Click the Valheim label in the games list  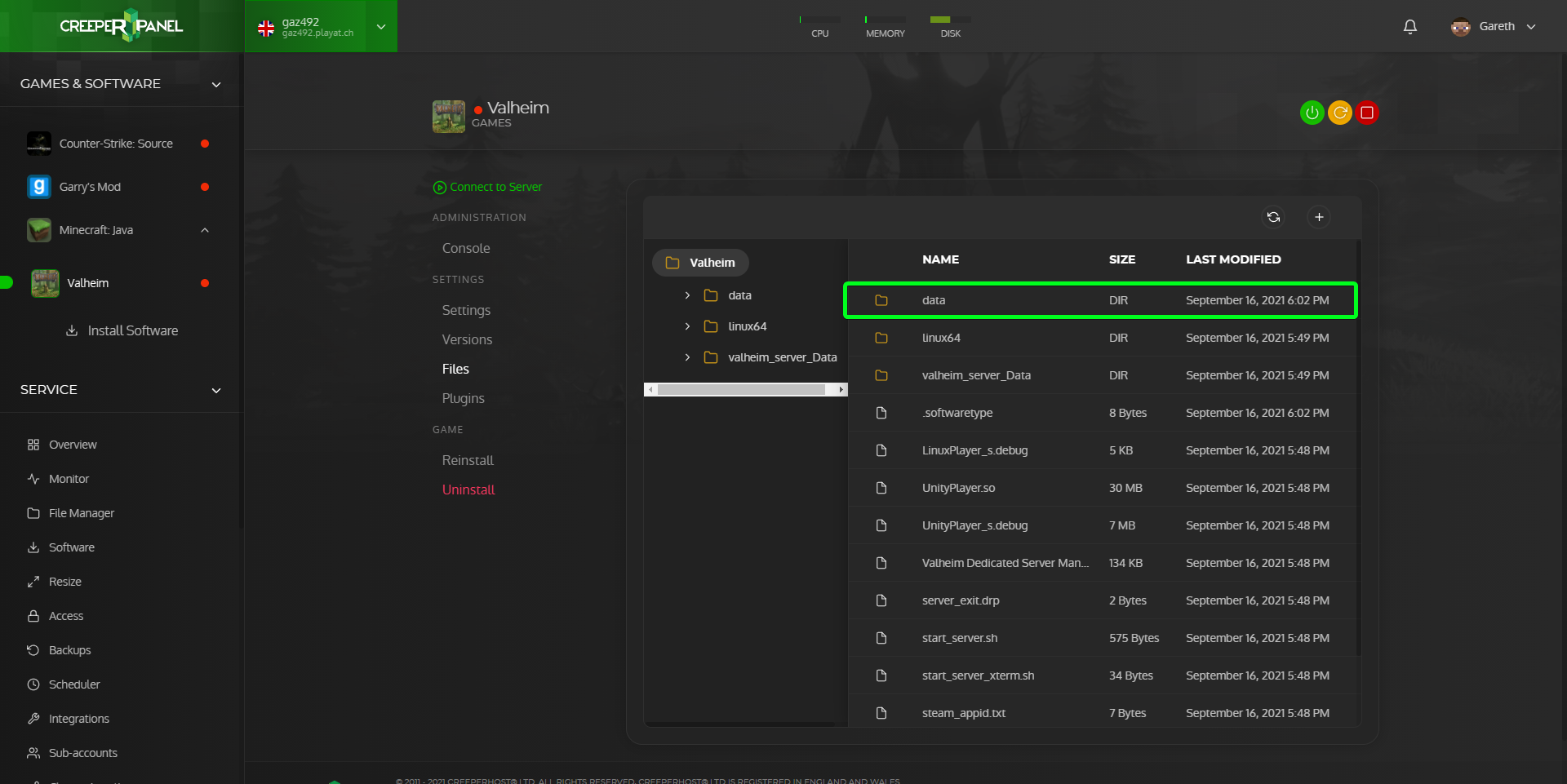88,283
